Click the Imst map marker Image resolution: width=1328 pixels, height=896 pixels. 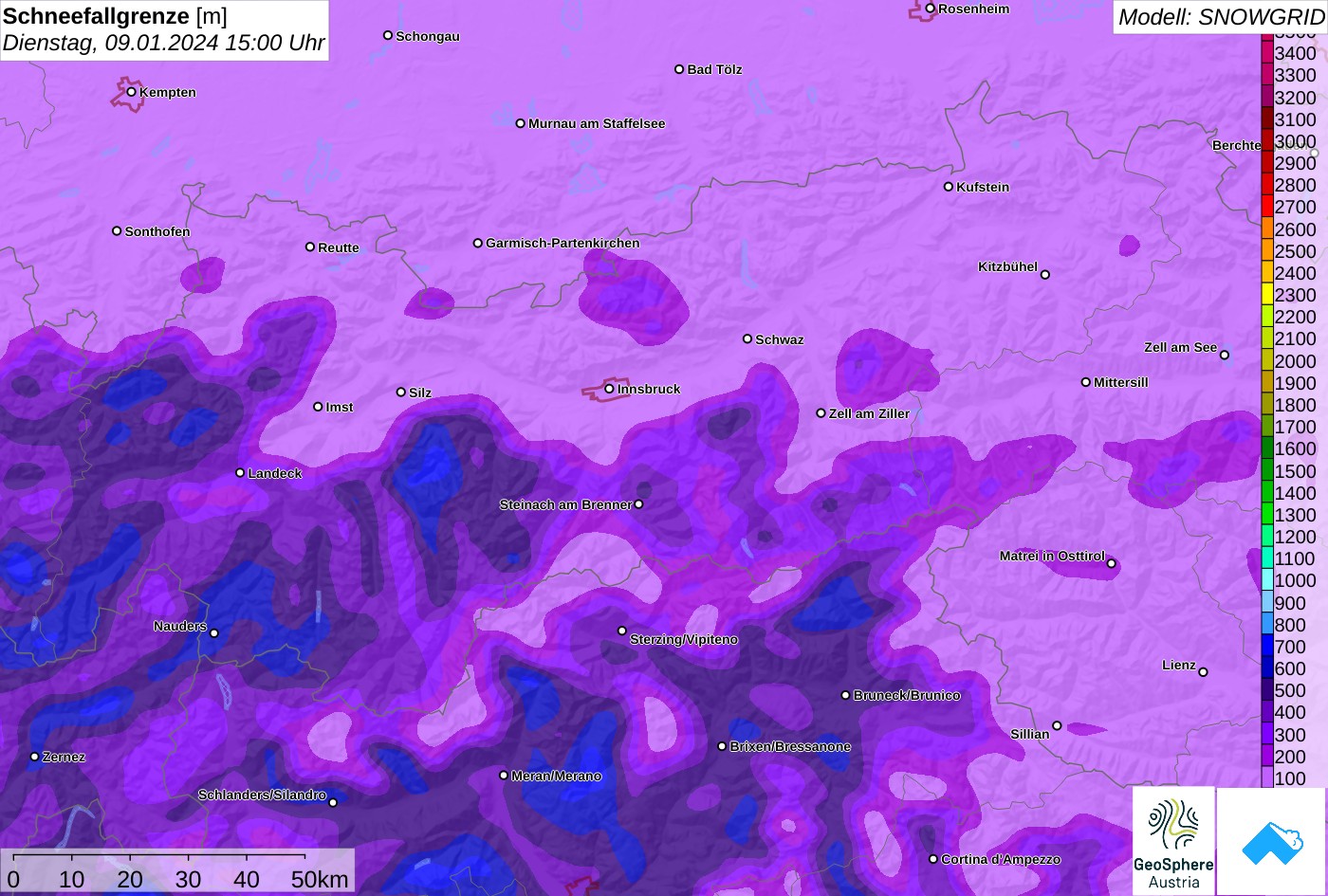(x=318, y=407)
